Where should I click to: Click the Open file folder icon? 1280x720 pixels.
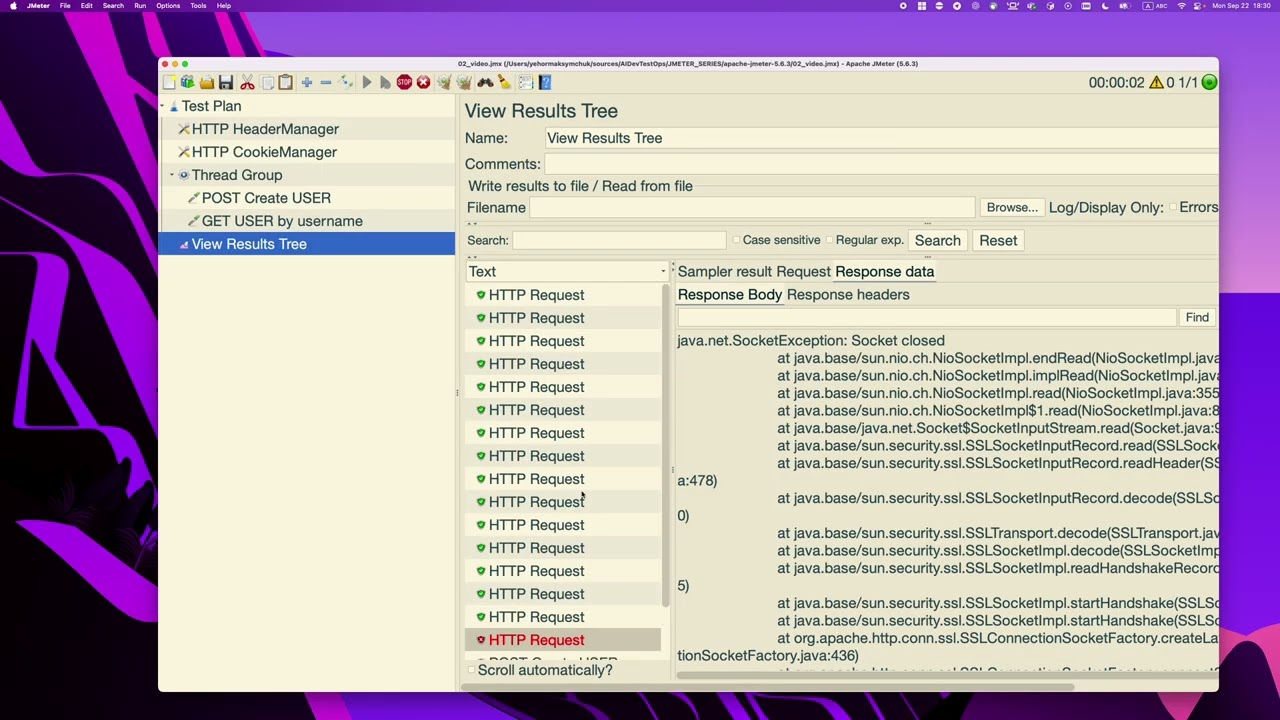coord(206,83)
